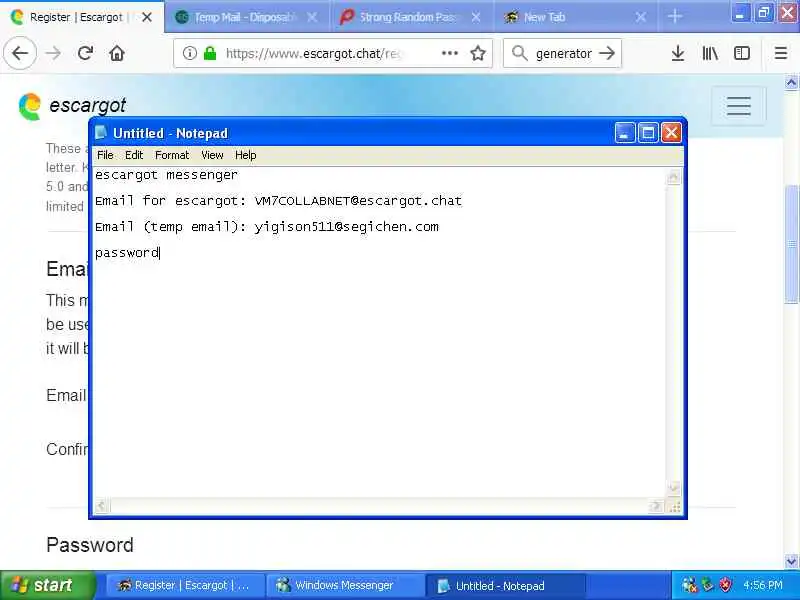The width and height of the screenshot is (800, 600).
Task: Open the Firefox home page icon
Action: tap(117, 53)
